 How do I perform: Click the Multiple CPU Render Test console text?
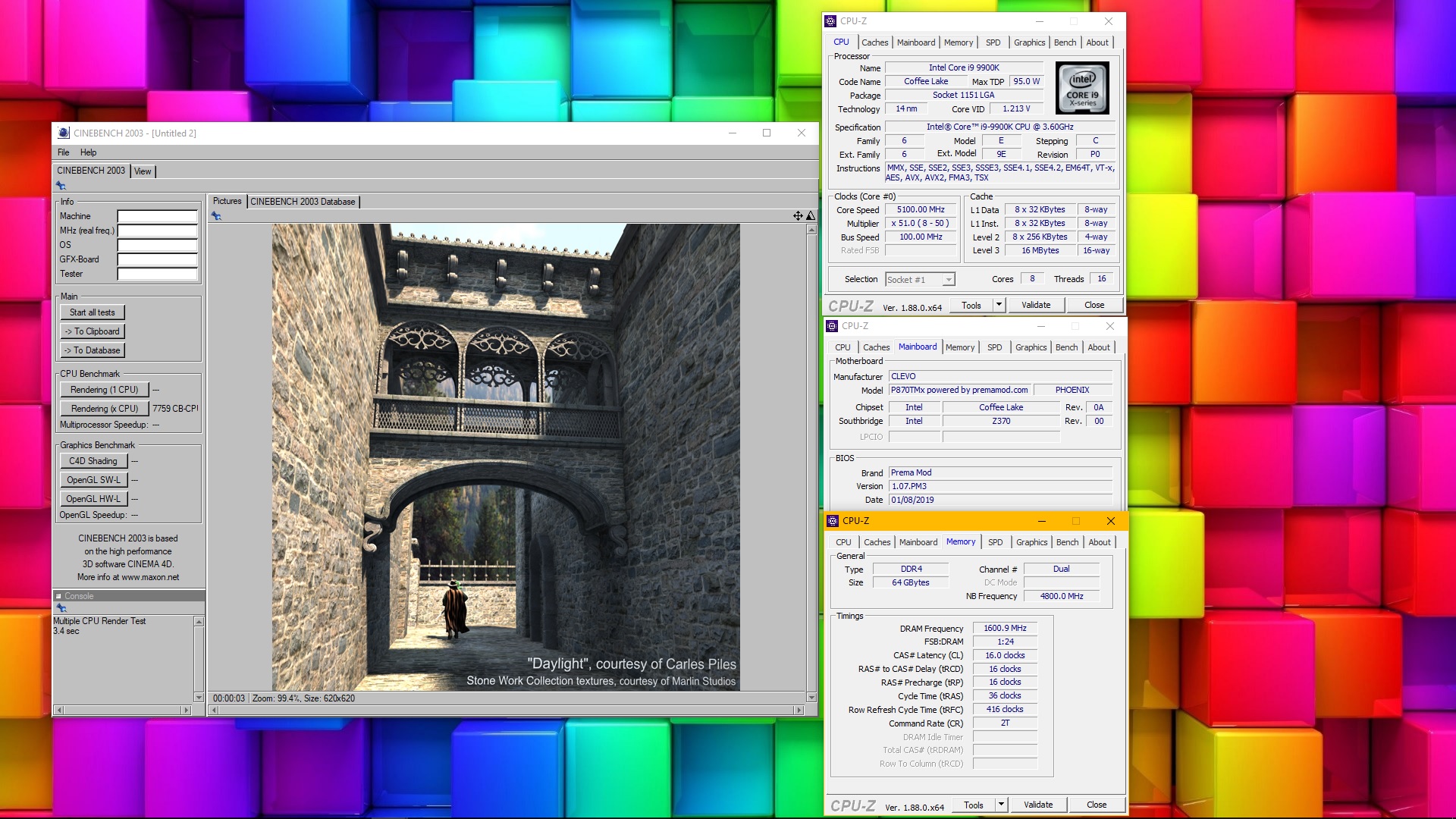tap(99, 621)
